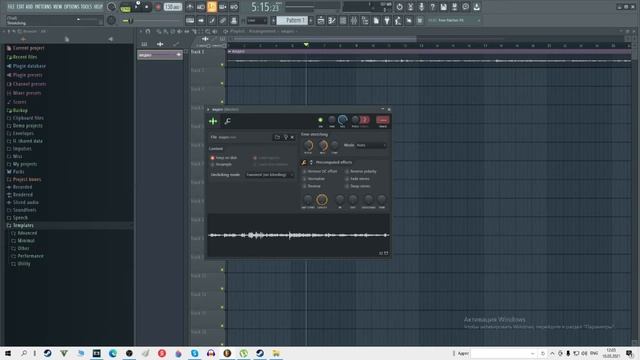The width and height of the screenshot is (640, 360).
Task: Click the 130 tempo display
Action: [x=172, y=7]
